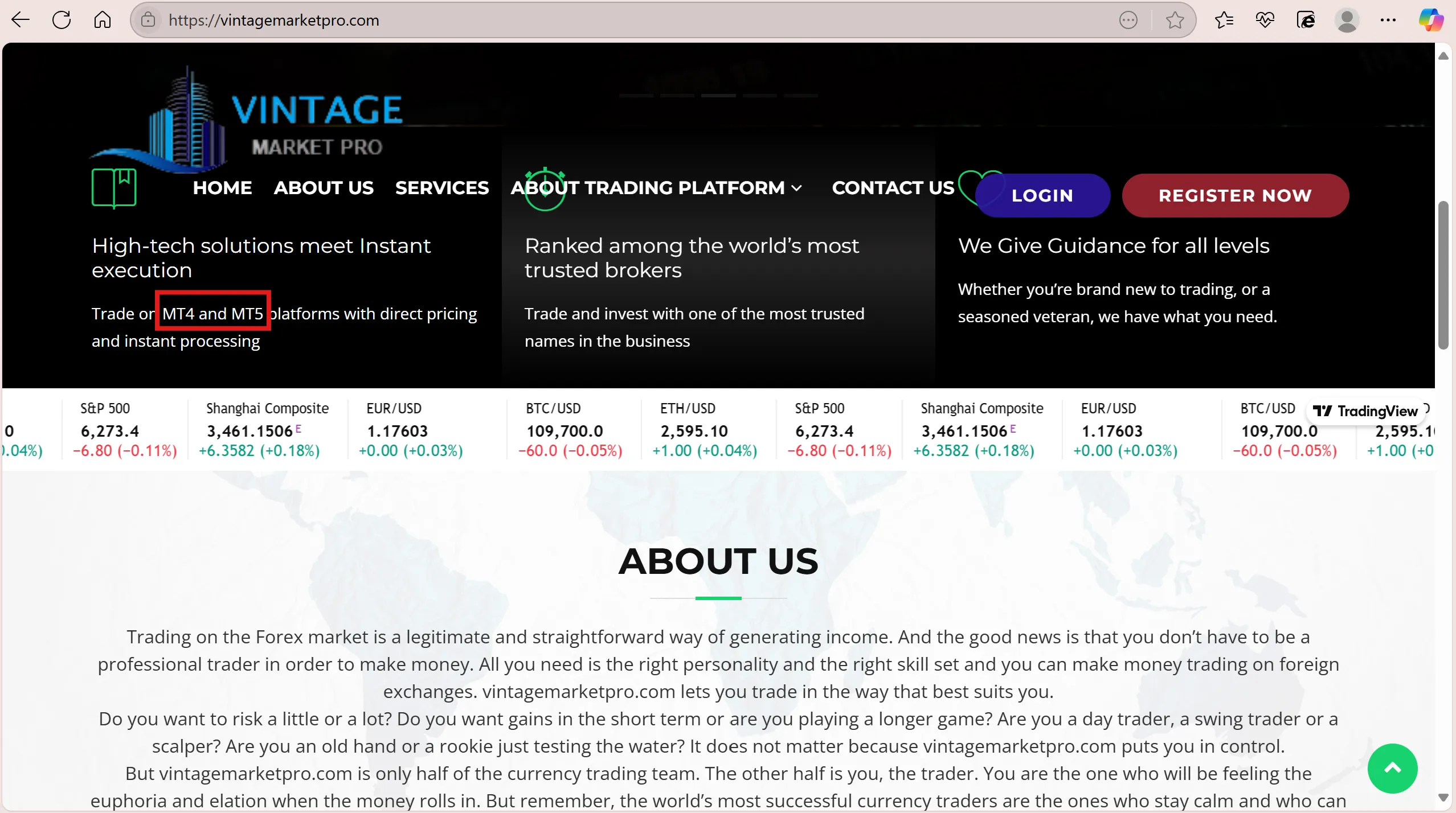Click the scrollbar down arrow
This screenshot has height=813, width=1456.
click(x=1443, y=798)
